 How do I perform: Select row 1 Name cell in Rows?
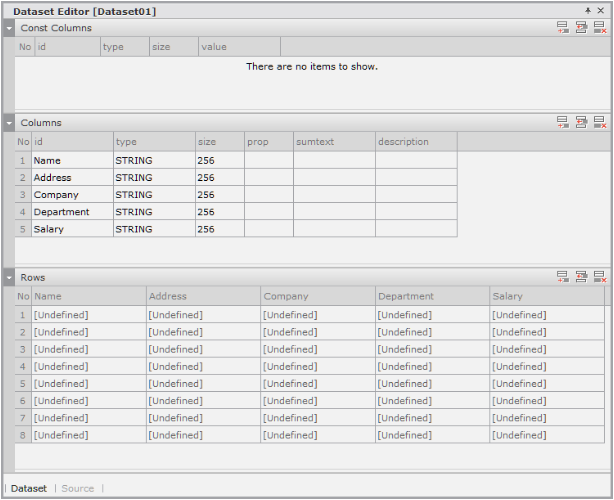[89, 315]
